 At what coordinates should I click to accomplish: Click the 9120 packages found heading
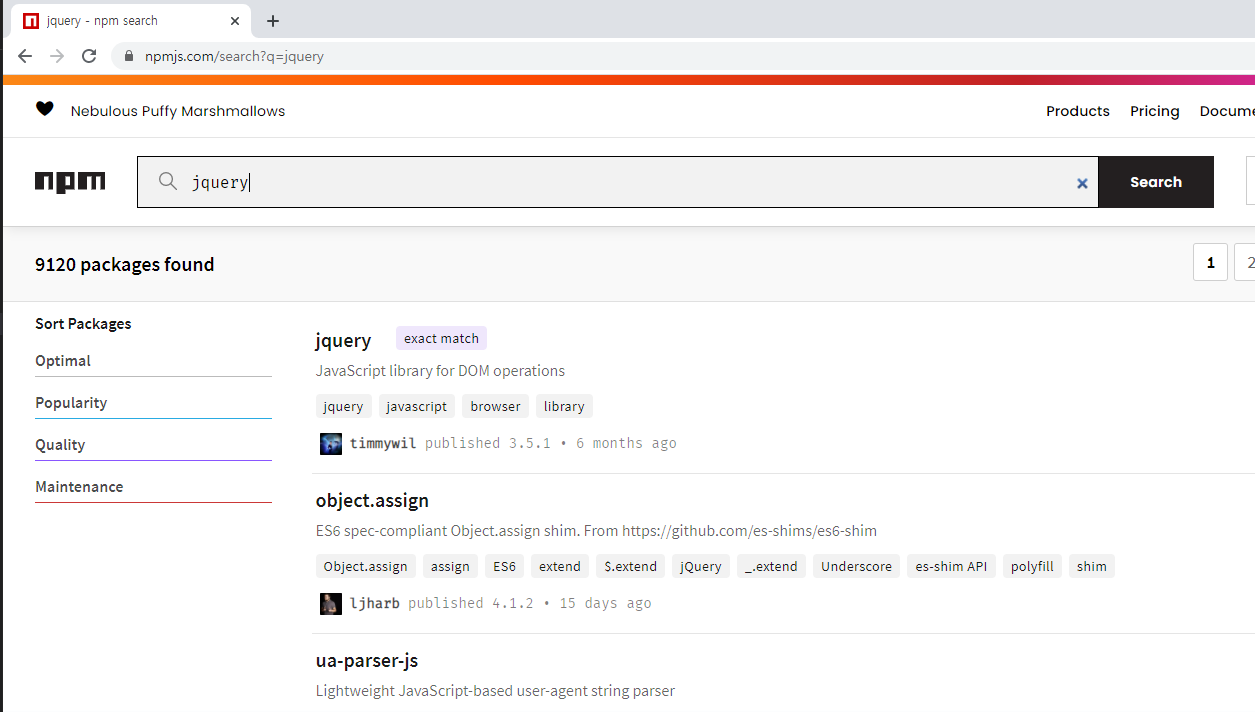[x=125, y=264]
